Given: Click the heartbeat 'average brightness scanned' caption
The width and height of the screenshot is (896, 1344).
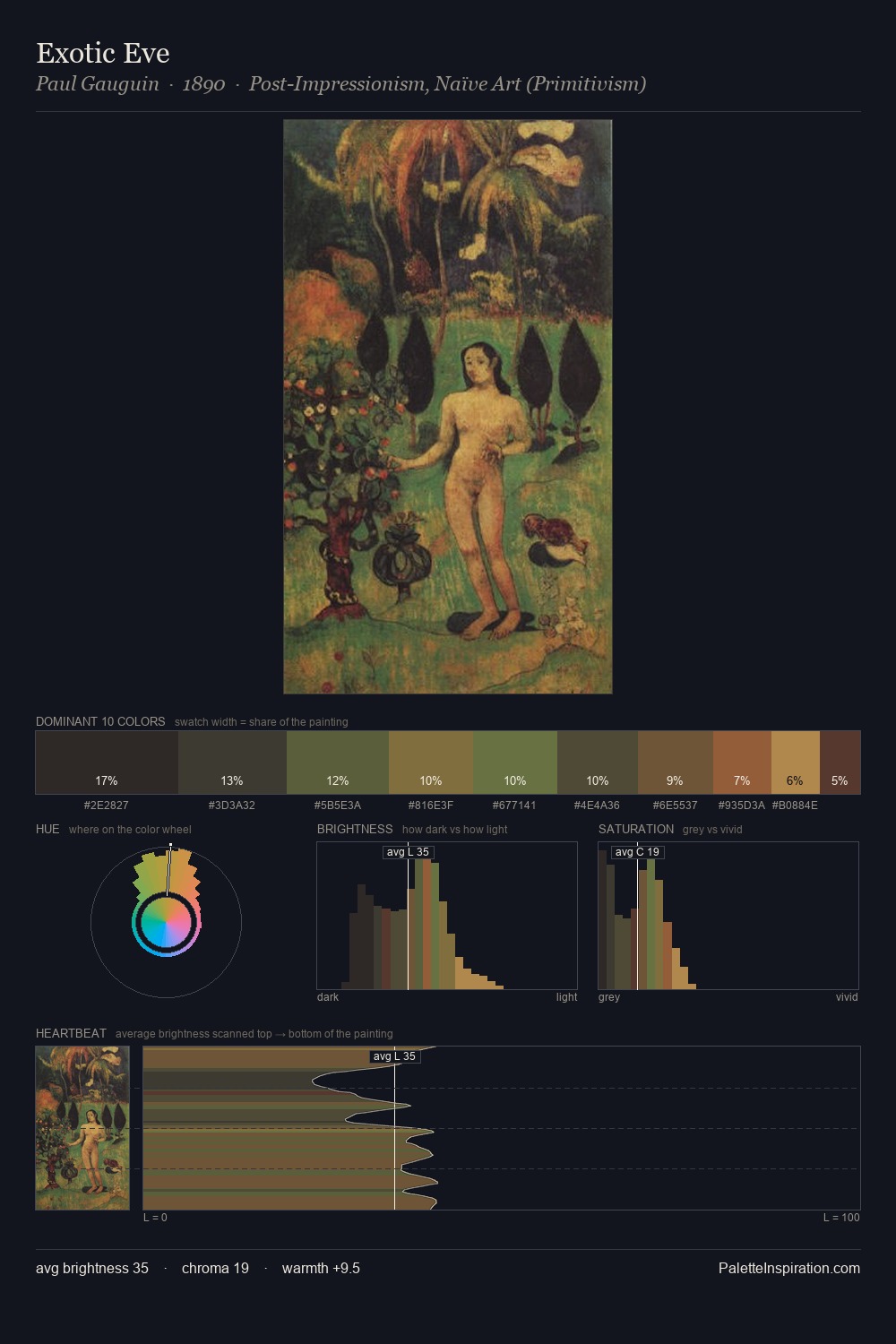Looking at the screenshot, I should coord(254,1034).
